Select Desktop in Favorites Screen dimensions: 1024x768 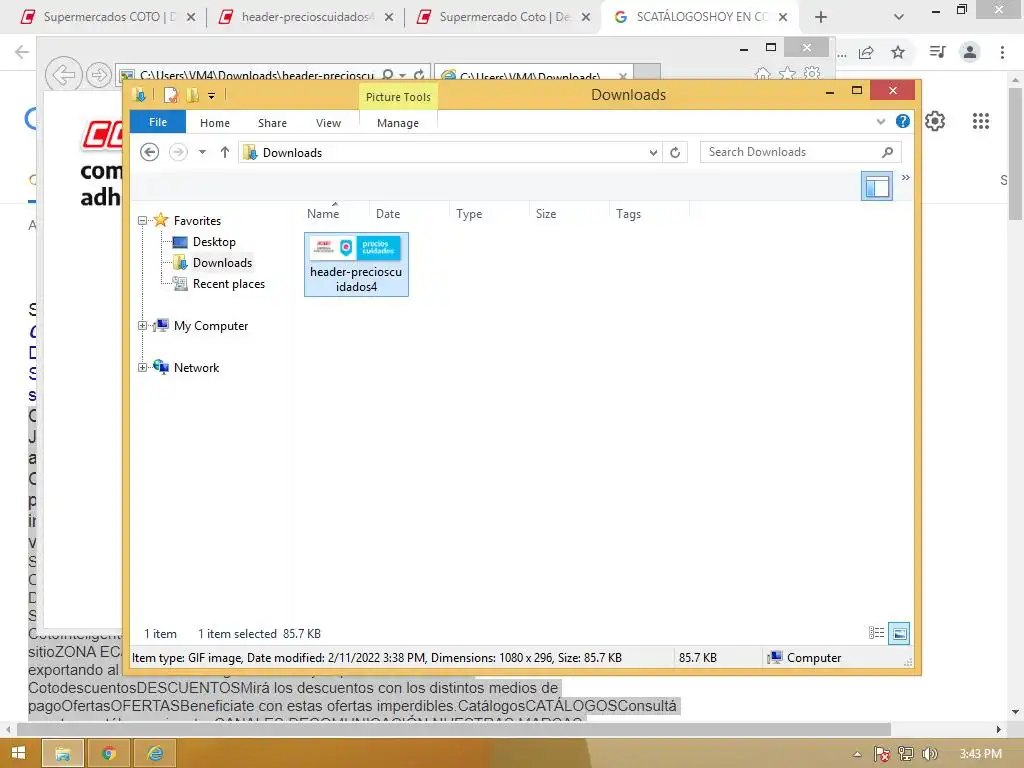pos(214,242)
